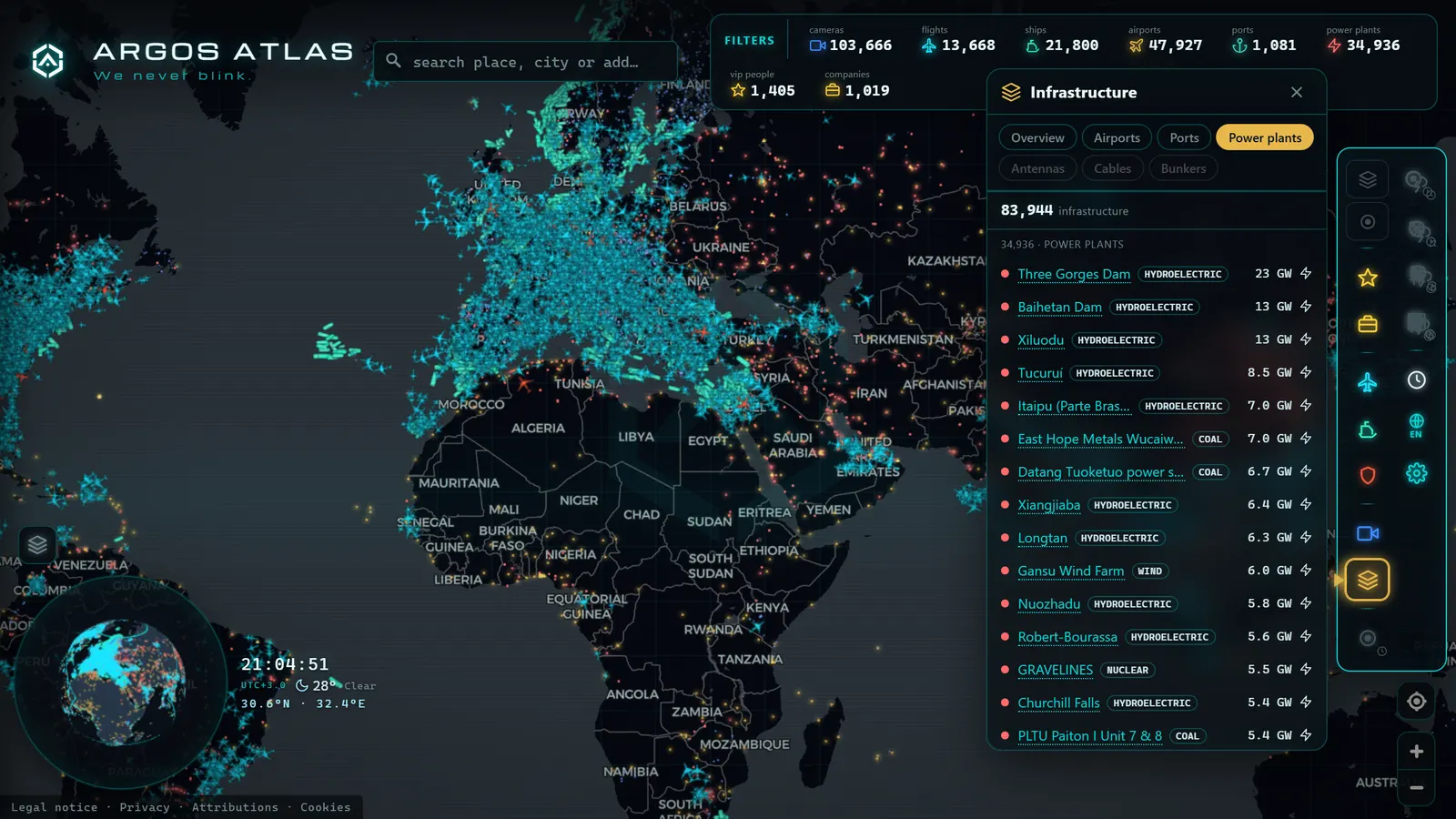Open the yellow briefcase companies icon

pyautogui.click(x=1367, y=324)
